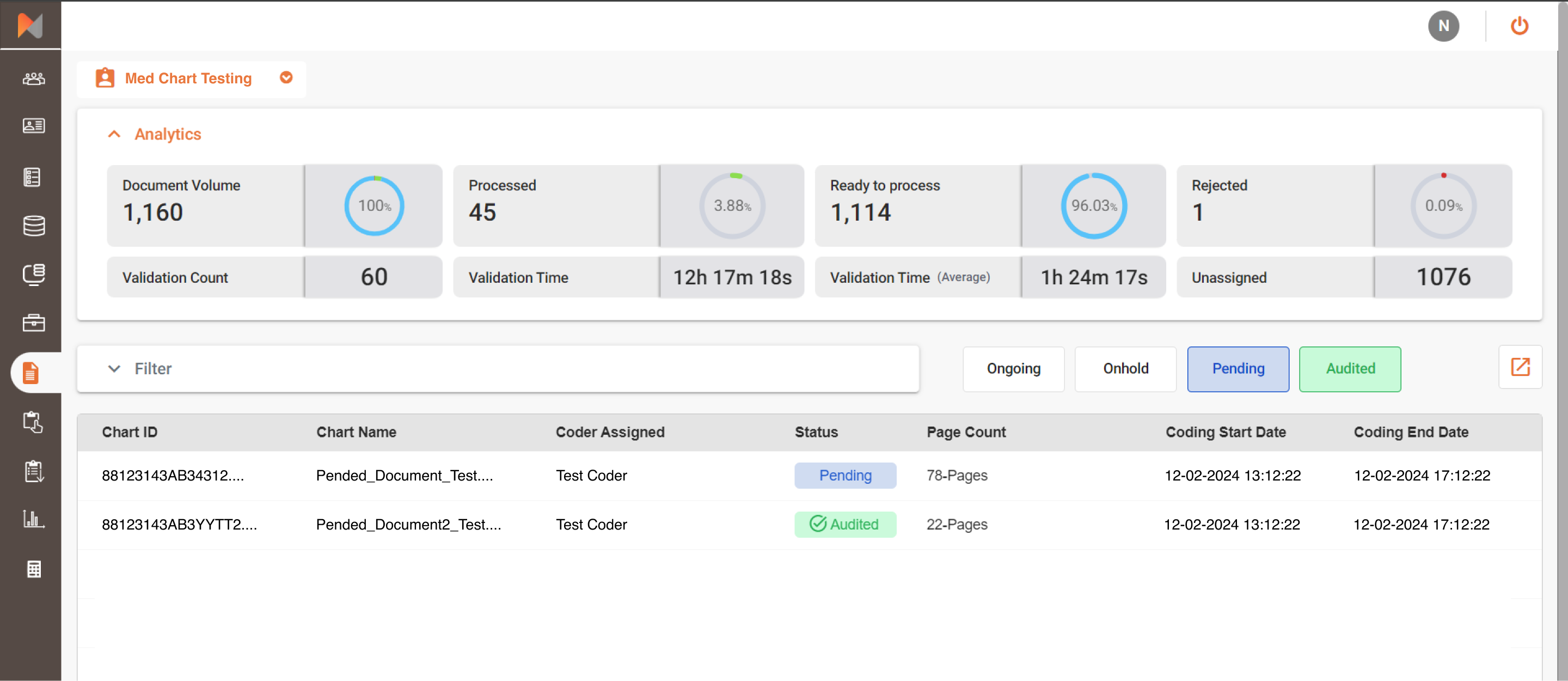Image resolution: width=1568 pixels, height=681 pixels.
Task: Open the clipboard with hand sidebar icon
Action: click(32, 422)
